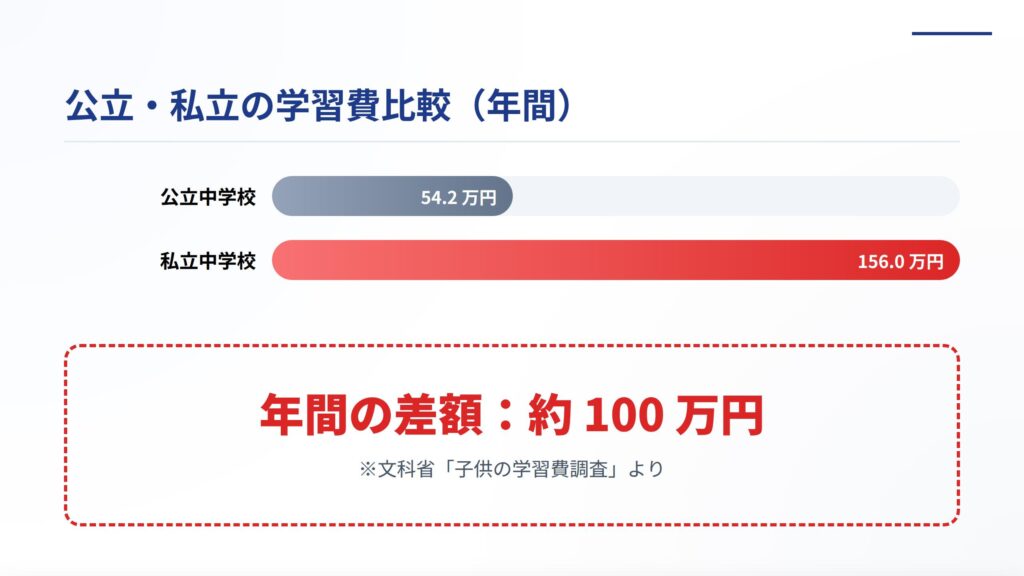Select the 54.2 万円 value text
This screenshot has width=1024, height=576.
pyautogui.click(x=458, y=198)
